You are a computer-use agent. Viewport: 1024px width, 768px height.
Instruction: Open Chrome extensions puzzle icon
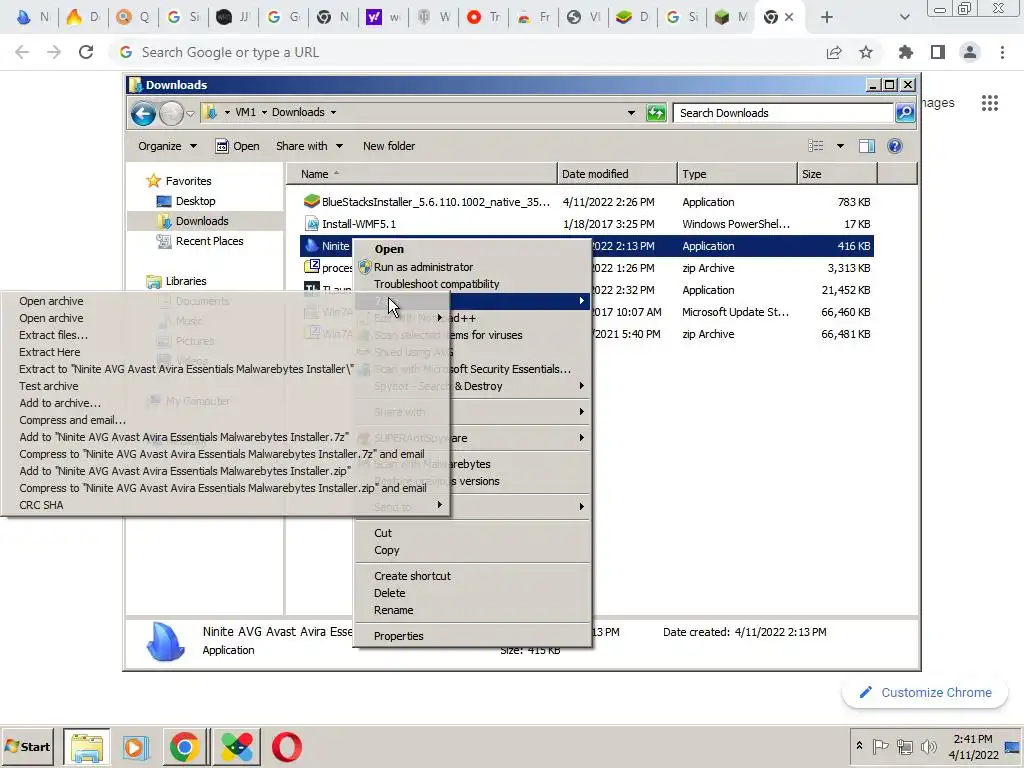905,52
